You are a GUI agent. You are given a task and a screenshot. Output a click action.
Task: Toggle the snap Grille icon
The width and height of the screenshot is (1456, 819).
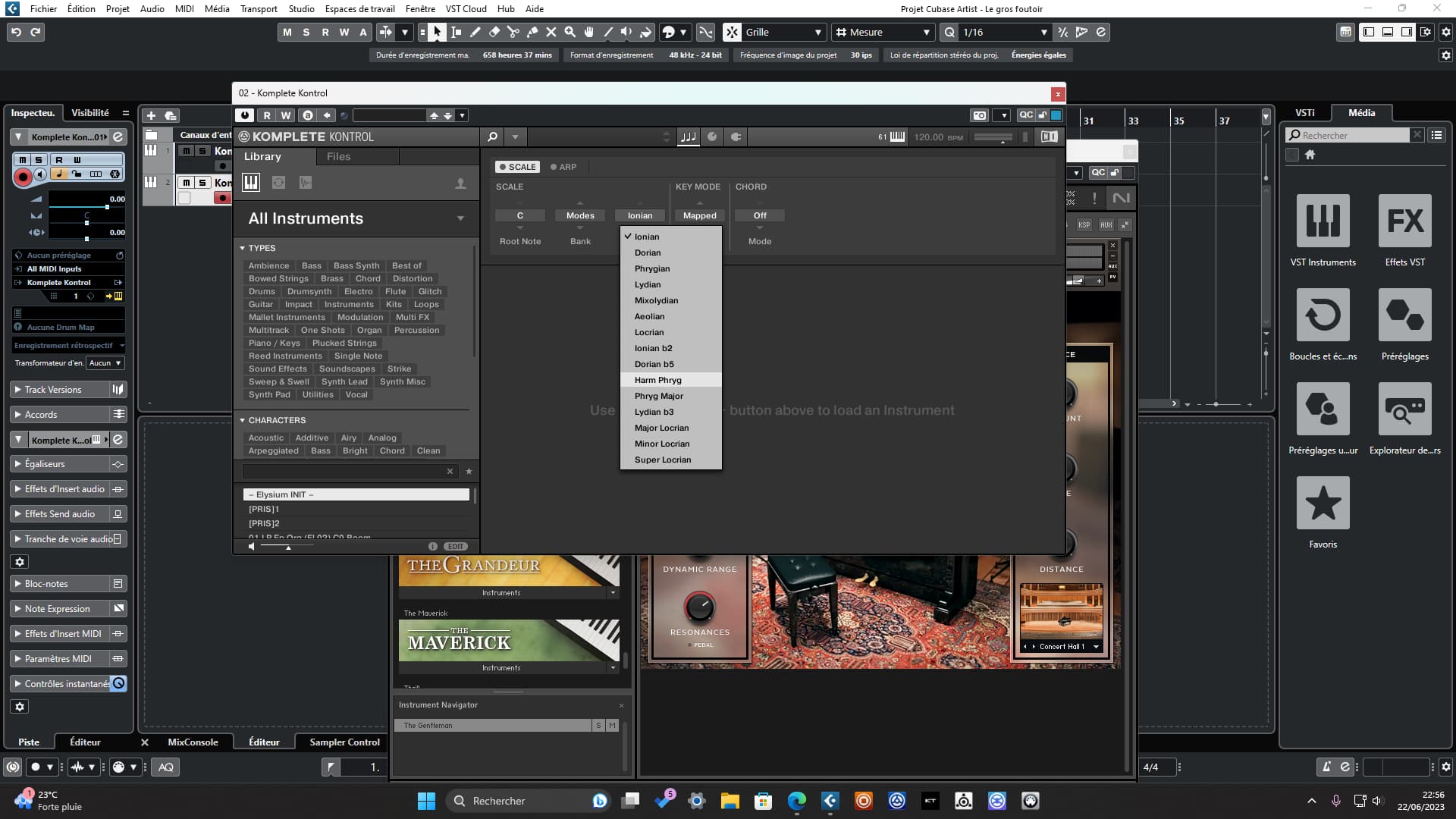pyautogui.click(x=731, y=32)
